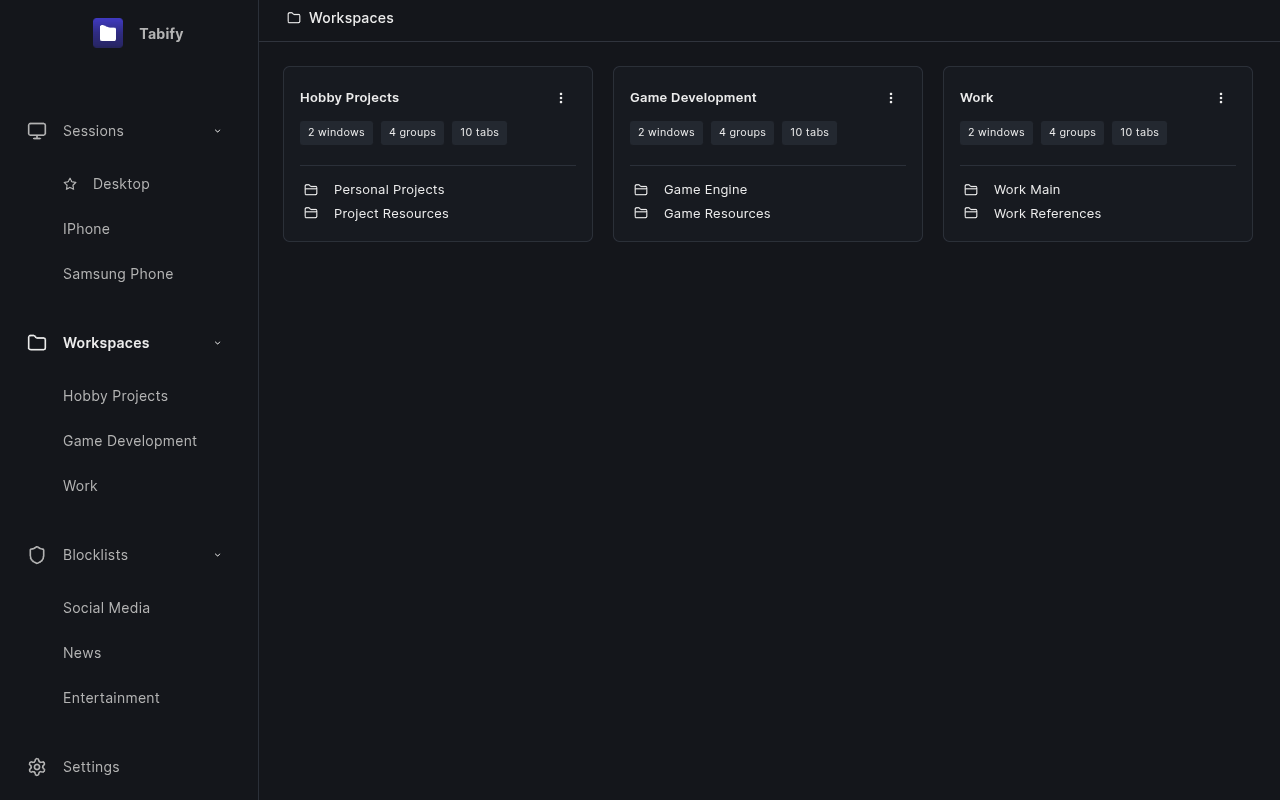Image resolution: width=1280 pixels, height=800 pixels.
Task: Select Social Media under Blocklists
Action: (106, 607)
